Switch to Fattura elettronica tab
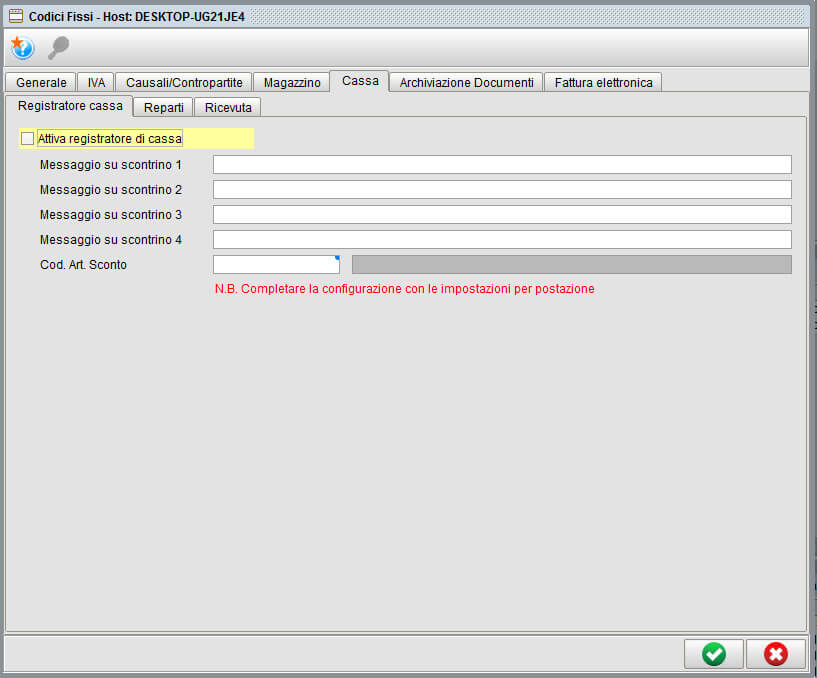Viewport: 817px width, 678px height. pyautogui.click(x=603, y=82)
